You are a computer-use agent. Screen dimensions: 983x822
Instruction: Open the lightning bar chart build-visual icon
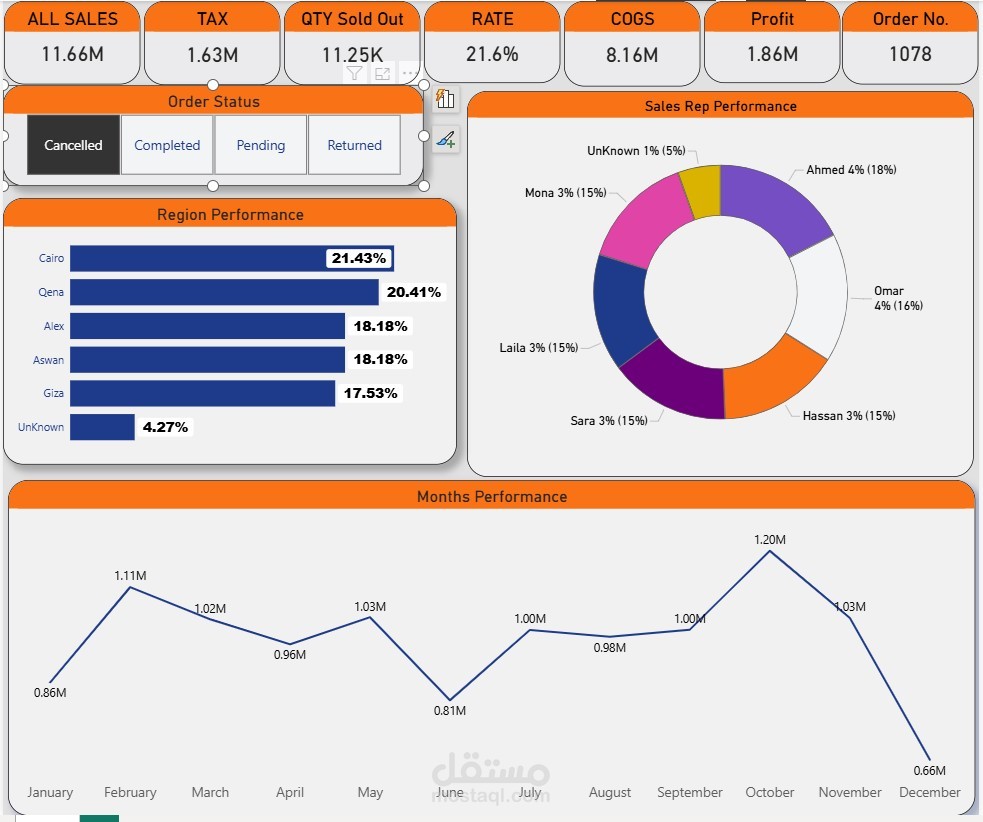pos(445,98)
